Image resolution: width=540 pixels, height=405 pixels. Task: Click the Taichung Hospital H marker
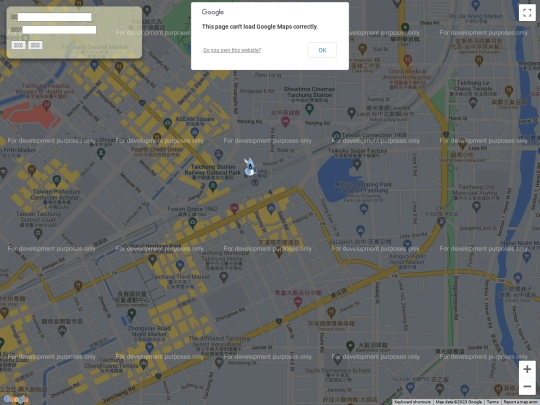(46, 105)
